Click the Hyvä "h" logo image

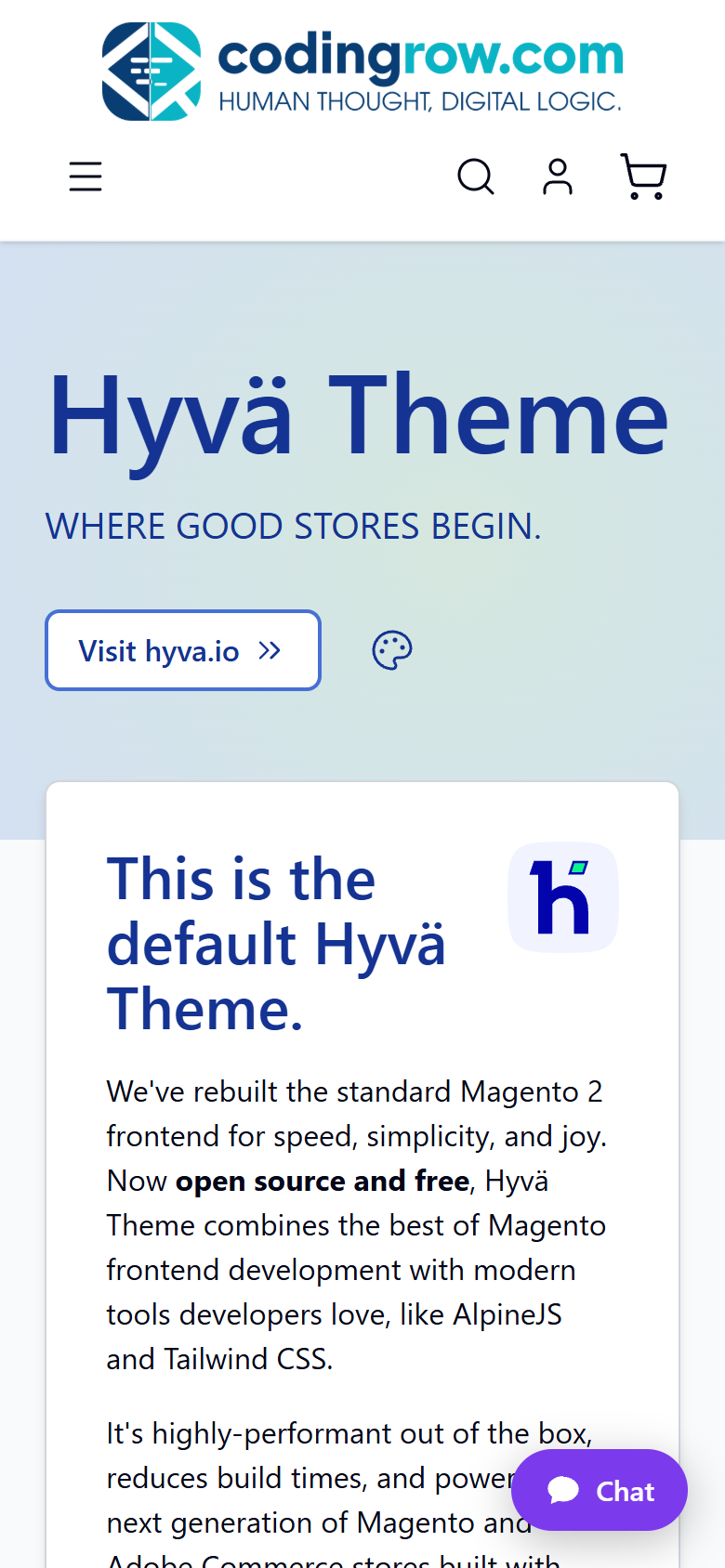[563, 897]
